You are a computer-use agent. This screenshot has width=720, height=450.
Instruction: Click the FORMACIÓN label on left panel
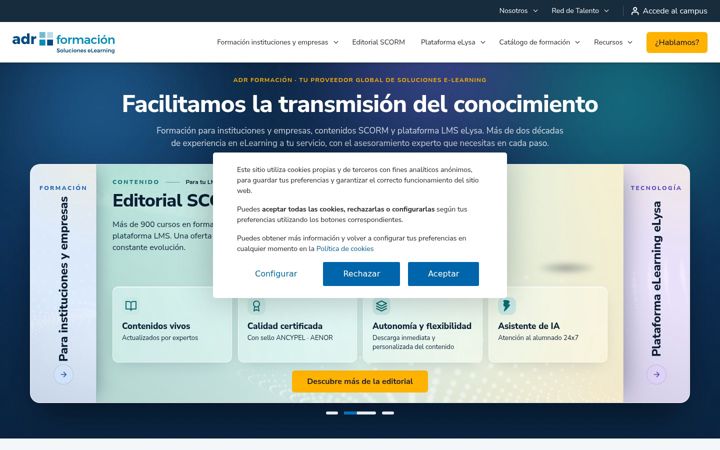pos(63,188)
